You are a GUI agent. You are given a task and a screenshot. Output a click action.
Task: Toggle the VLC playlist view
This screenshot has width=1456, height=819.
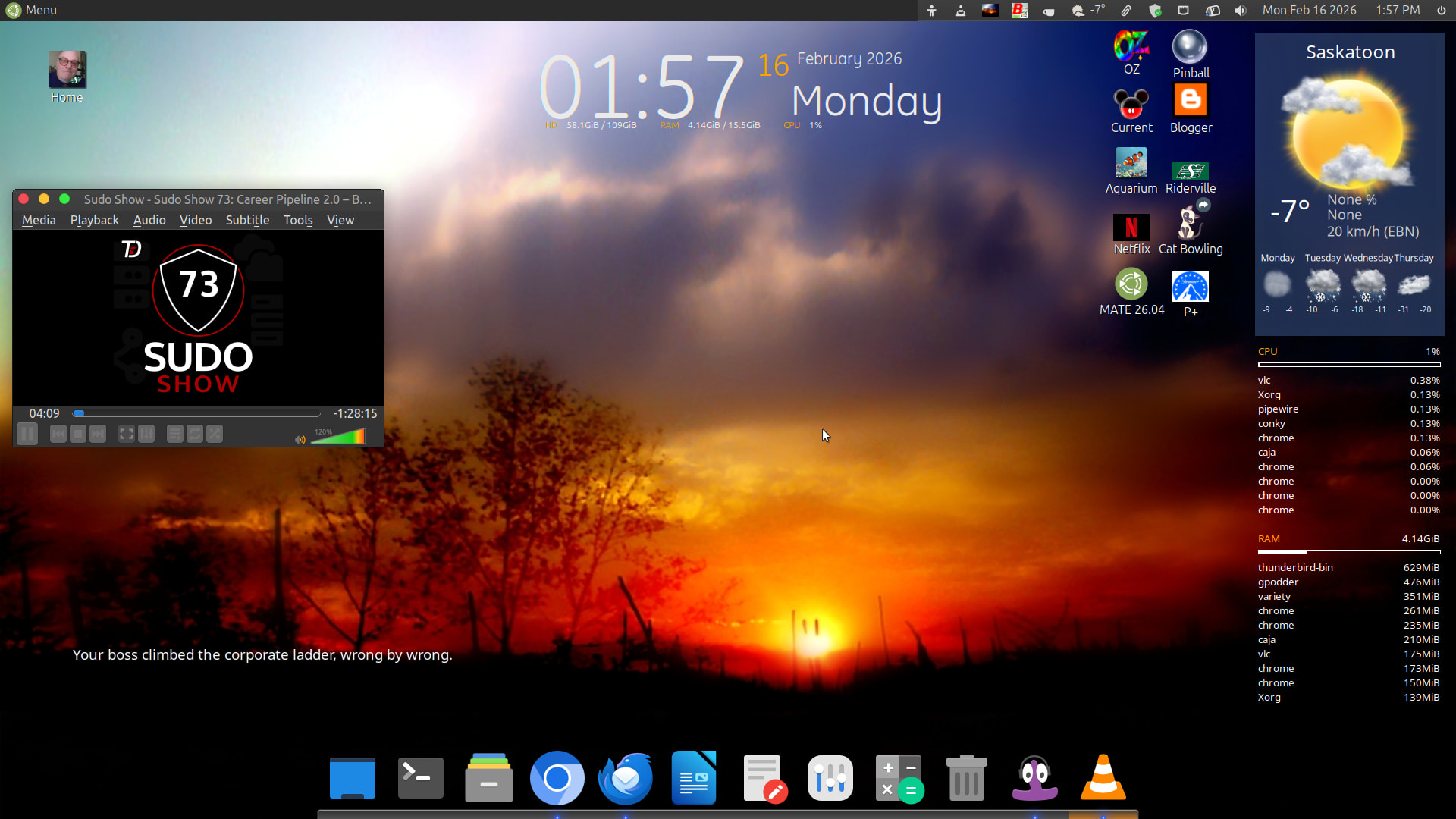click(174, 434)
